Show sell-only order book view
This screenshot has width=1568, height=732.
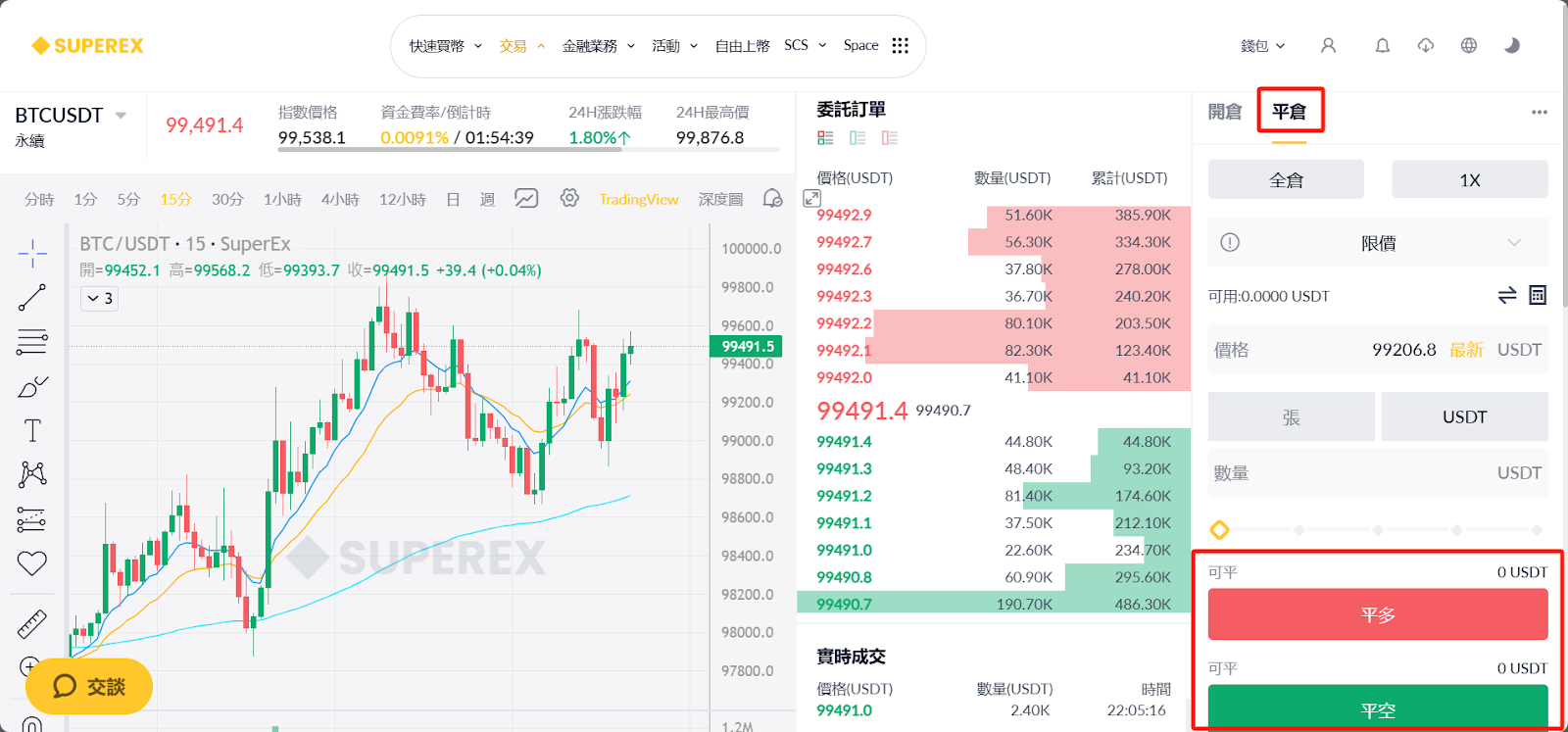click(x=889, y=138)
